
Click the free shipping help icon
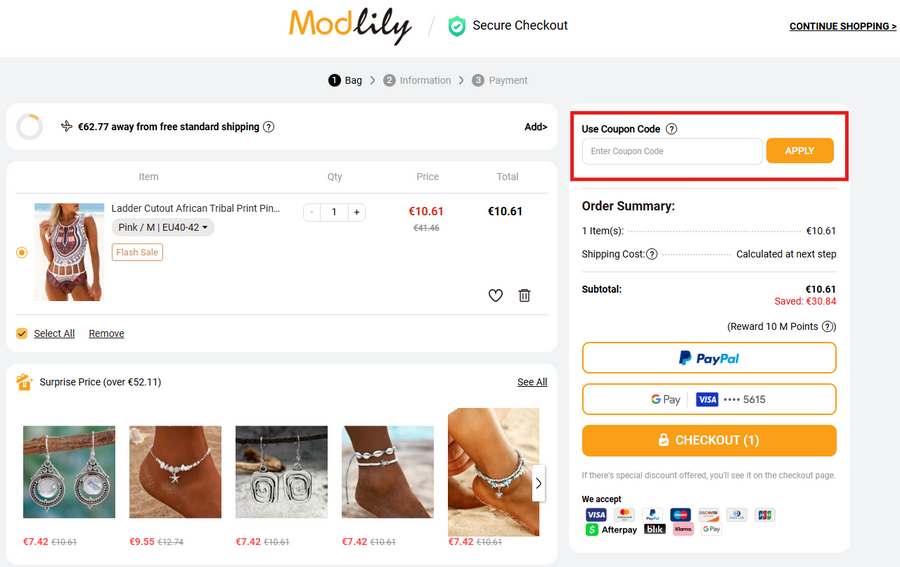pos(268,127)
